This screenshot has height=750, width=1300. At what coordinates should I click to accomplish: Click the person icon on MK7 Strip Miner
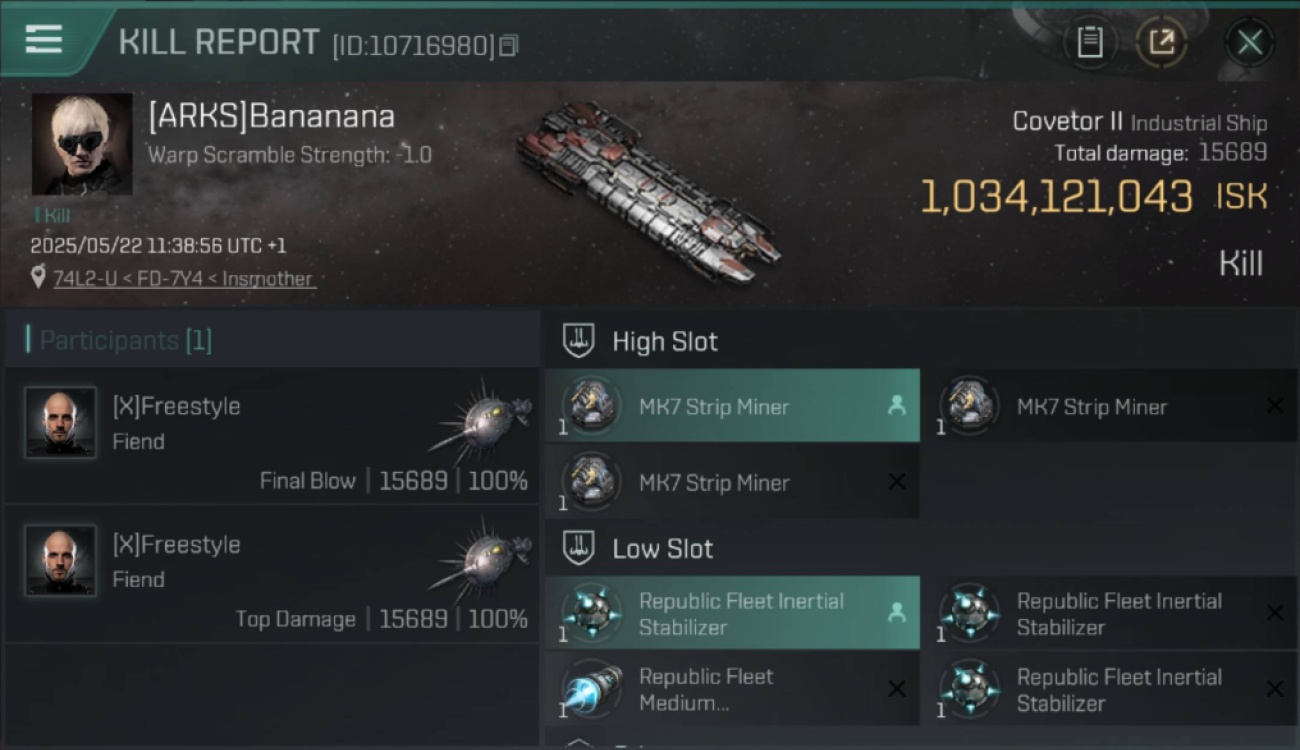click(x=896, y=406)
